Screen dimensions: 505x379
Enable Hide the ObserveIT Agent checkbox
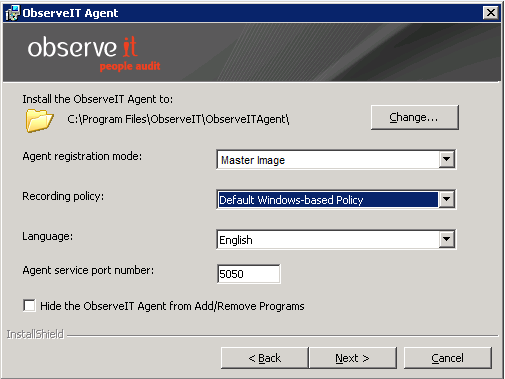[x=29, y=305]
